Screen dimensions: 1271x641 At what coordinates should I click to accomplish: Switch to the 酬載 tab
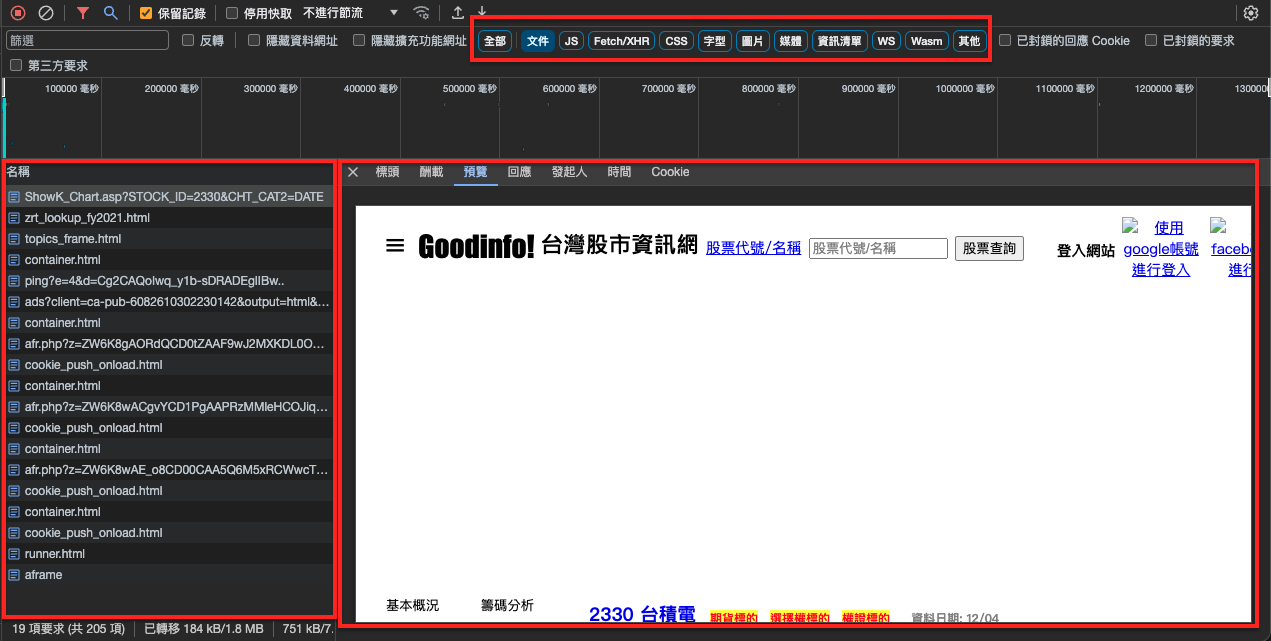coord(431,172)
